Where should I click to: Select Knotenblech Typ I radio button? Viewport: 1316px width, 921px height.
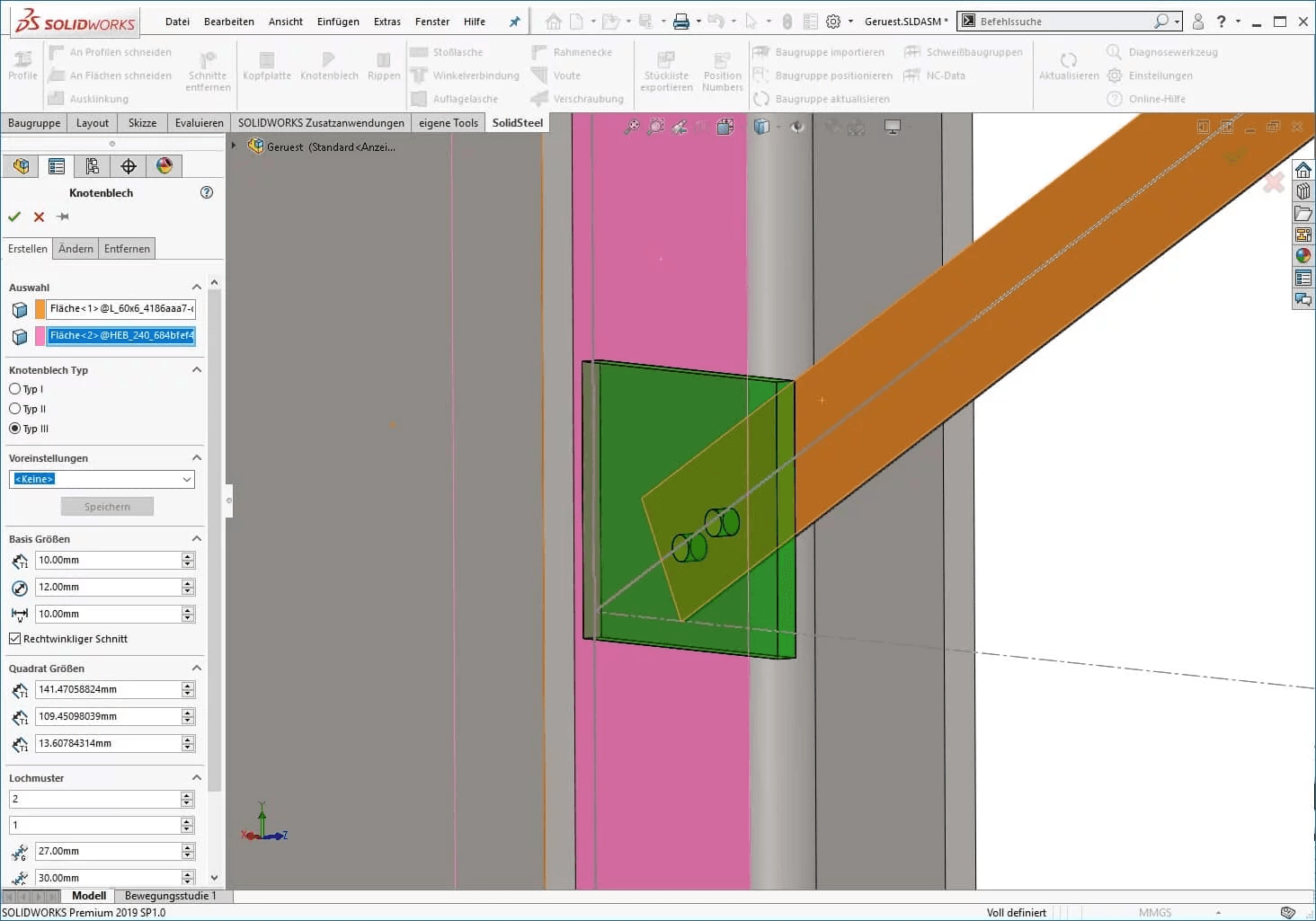(14, 389)
